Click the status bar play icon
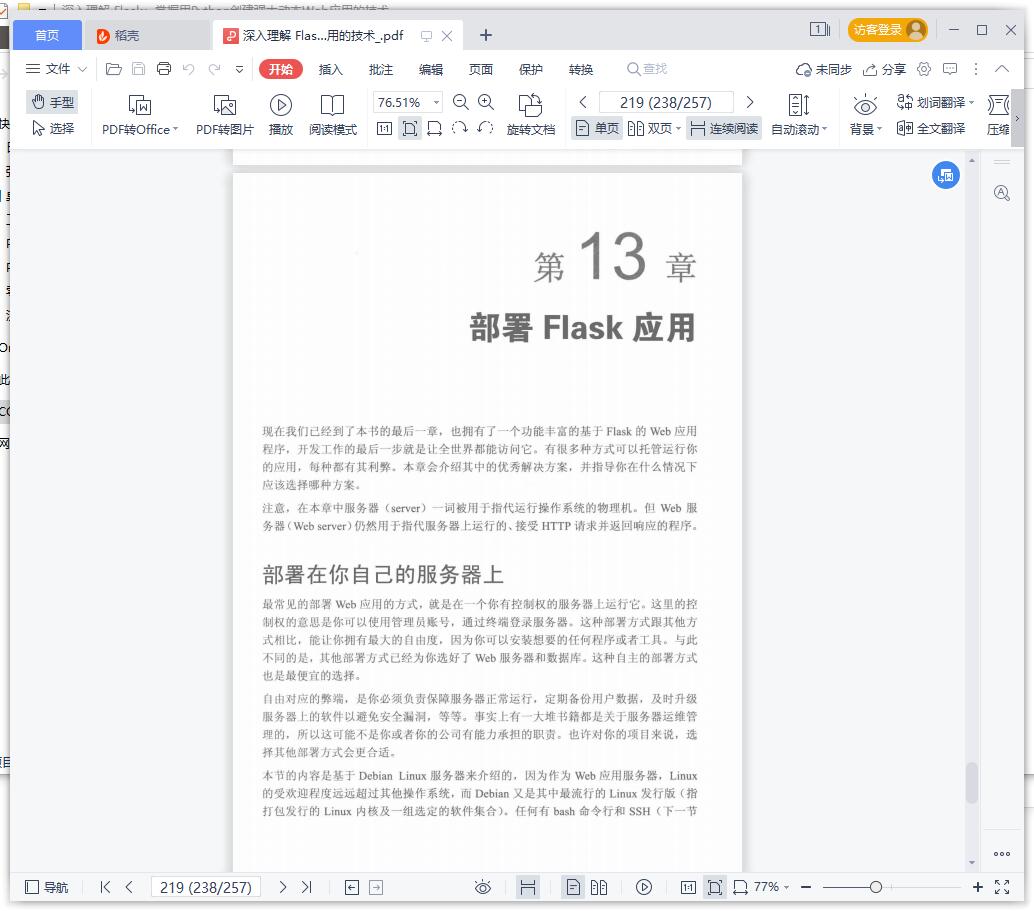 [644, 887]
